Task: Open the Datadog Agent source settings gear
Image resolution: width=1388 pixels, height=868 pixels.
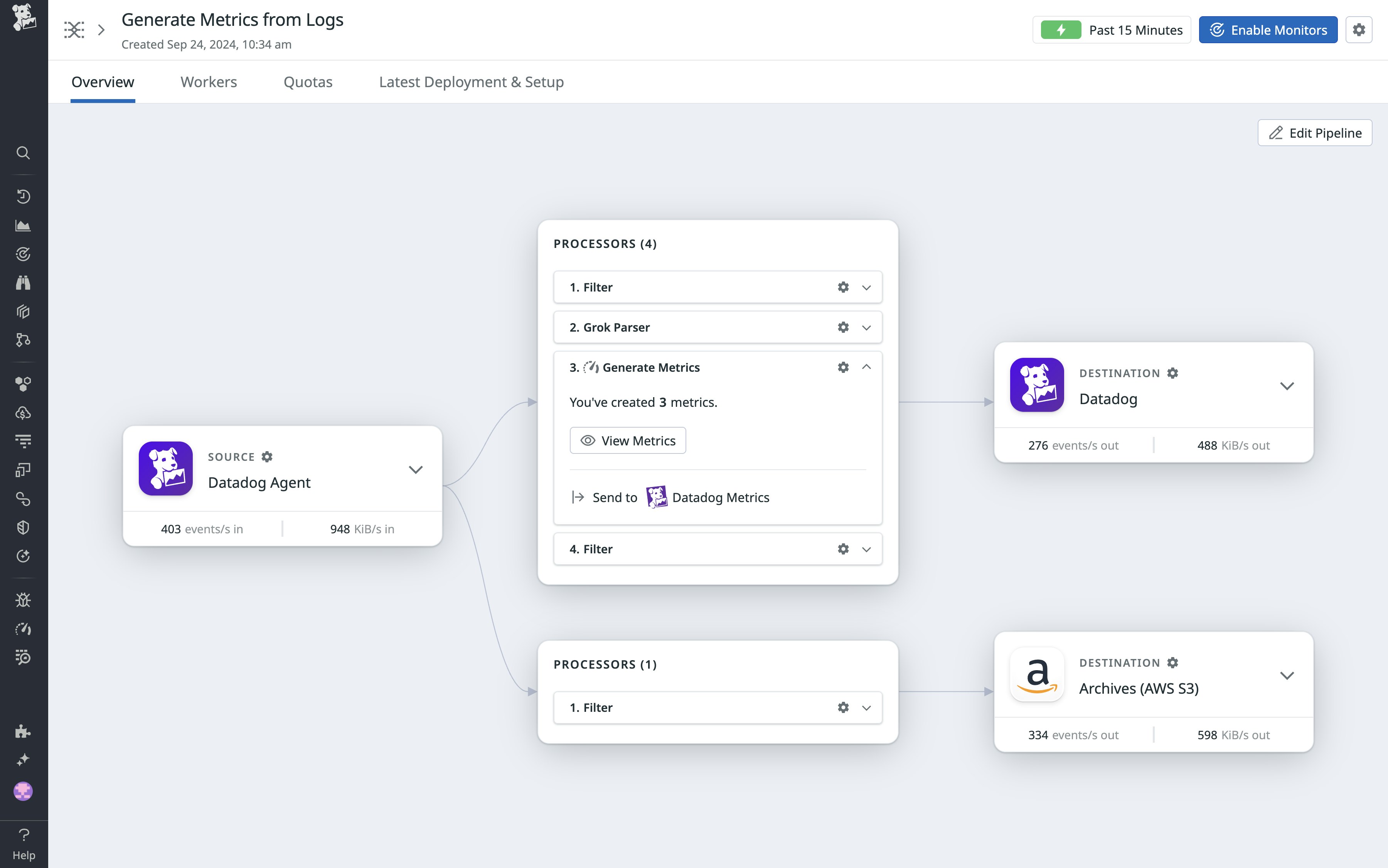Action: 268,457
